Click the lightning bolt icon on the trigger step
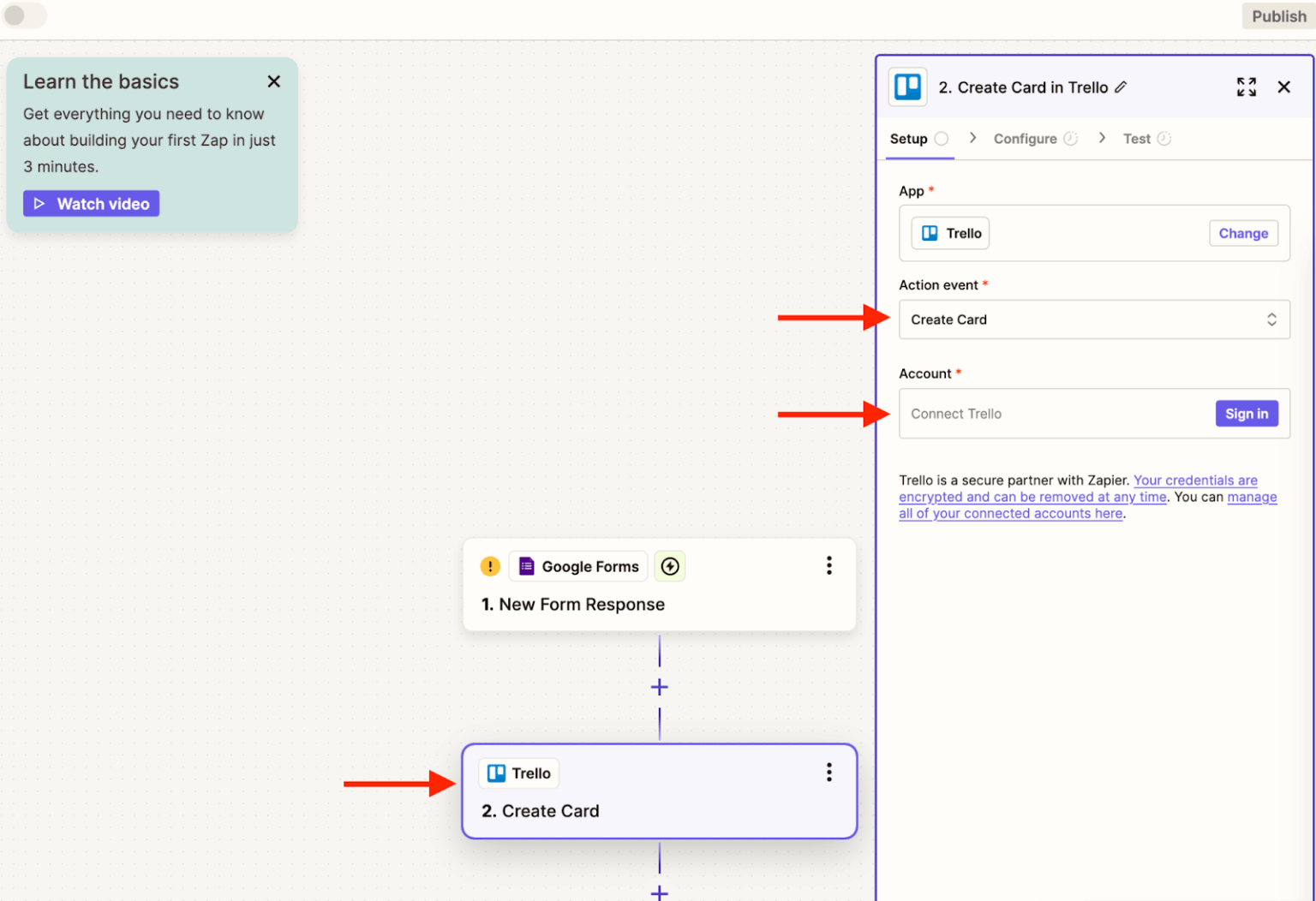This screenshot has height=901, width=1316. point(669,566)
